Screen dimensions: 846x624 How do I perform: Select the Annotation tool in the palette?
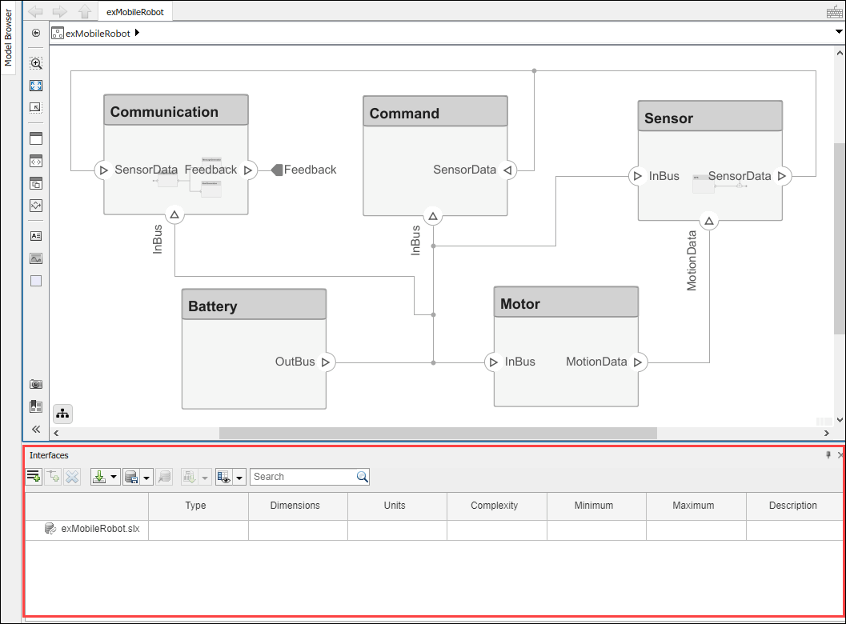[36, 236]
